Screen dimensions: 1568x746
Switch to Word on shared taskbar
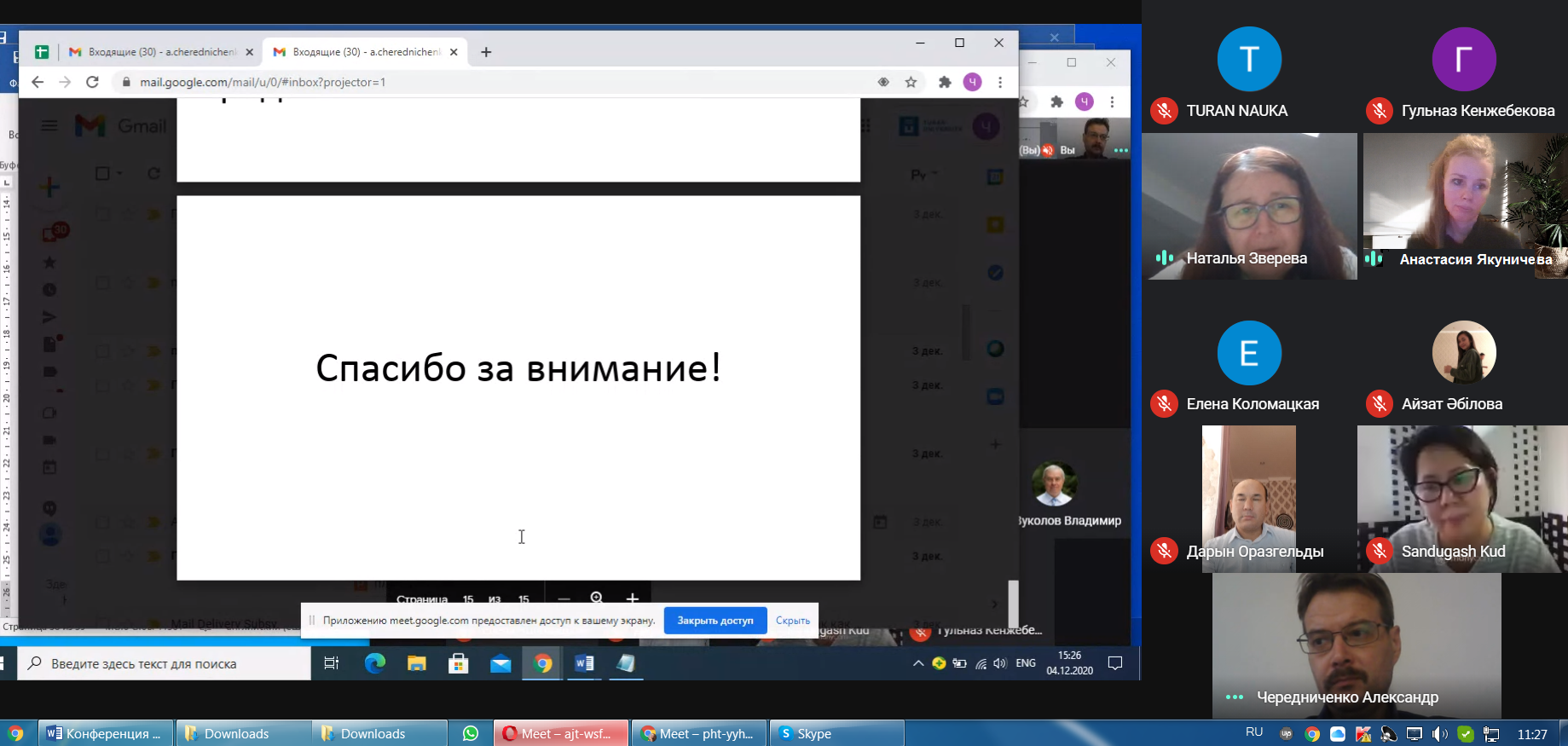click(584, 663)
